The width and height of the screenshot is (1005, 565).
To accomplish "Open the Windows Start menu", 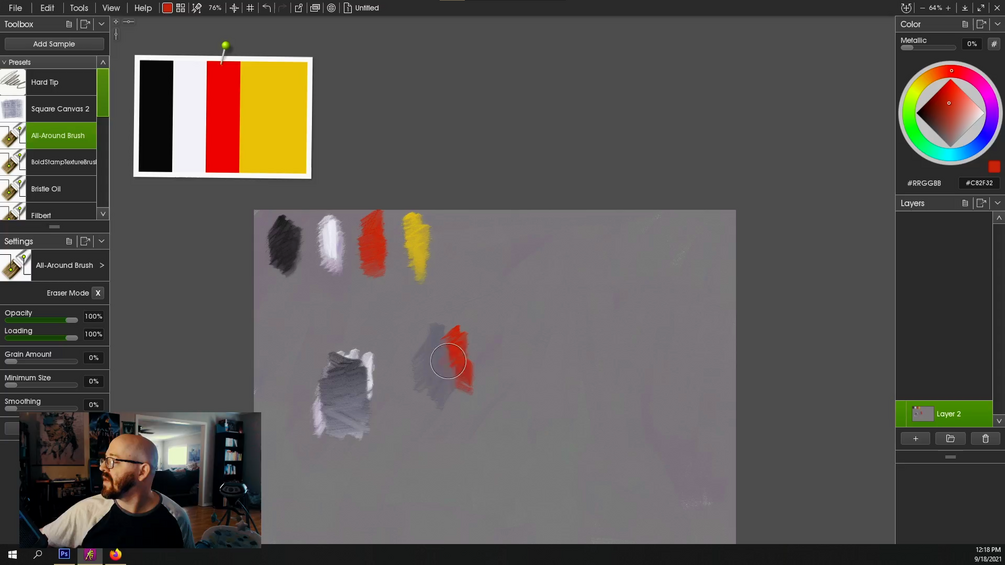I will point(12,554).
